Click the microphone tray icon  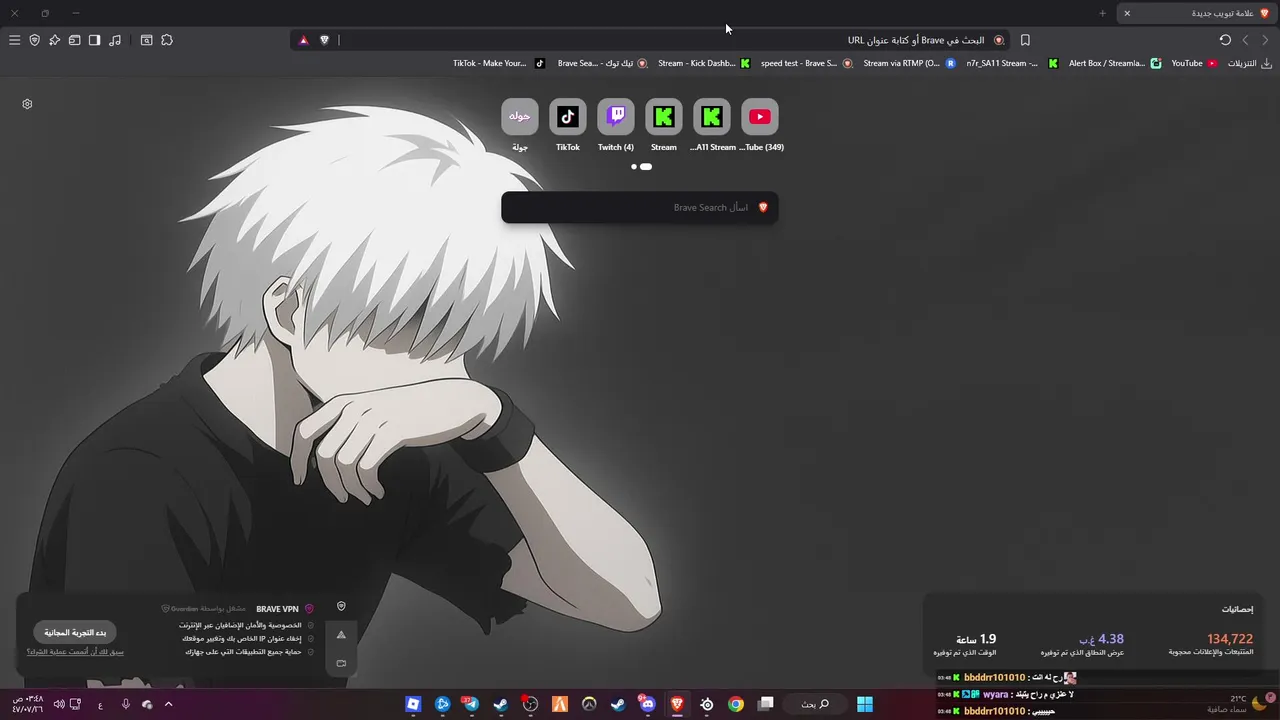(125, 704)
